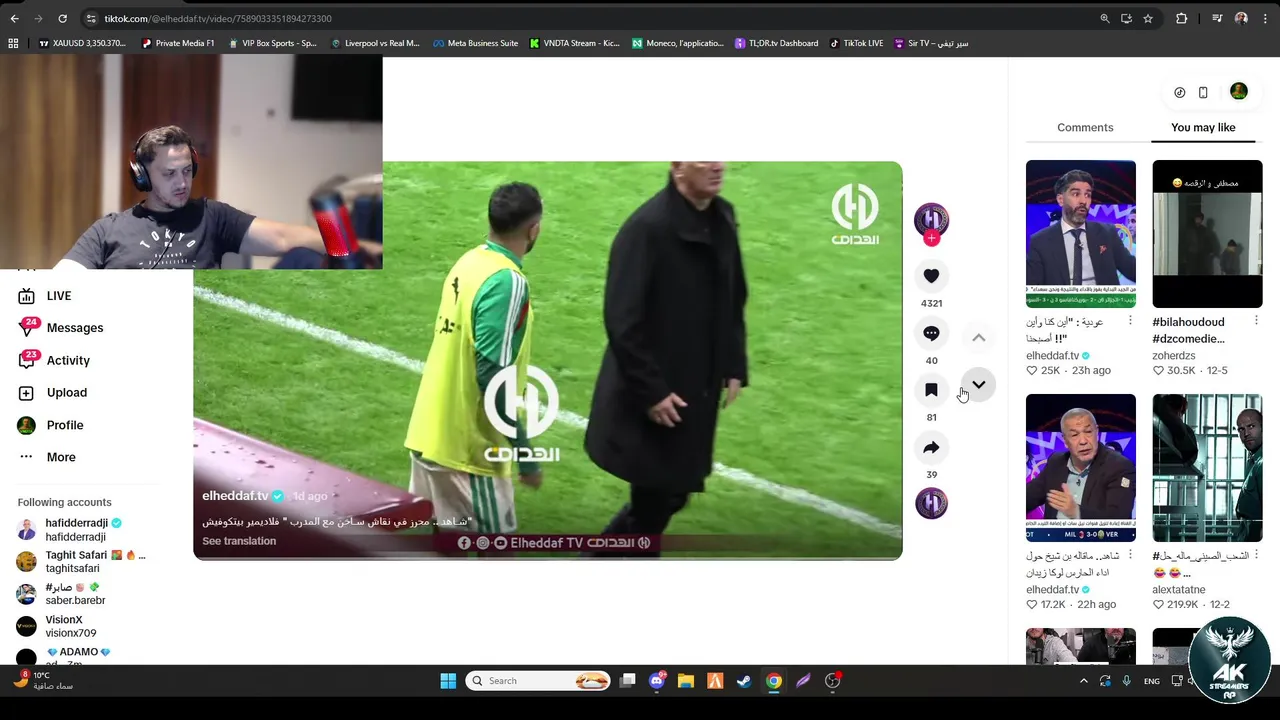Screen dimensions: 1280x720
Task: Open the Sir TV bookmark
Action: pos(931,43)
